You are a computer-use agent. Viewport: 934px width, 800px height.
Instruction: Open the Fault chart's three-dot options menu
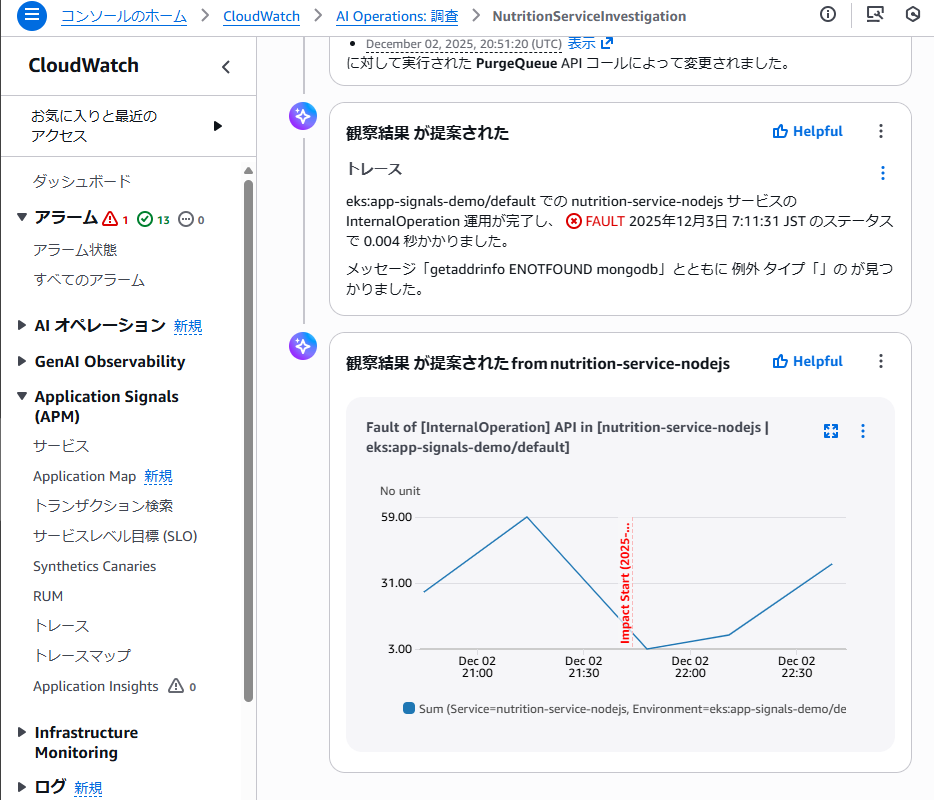[x=864, y=431]
